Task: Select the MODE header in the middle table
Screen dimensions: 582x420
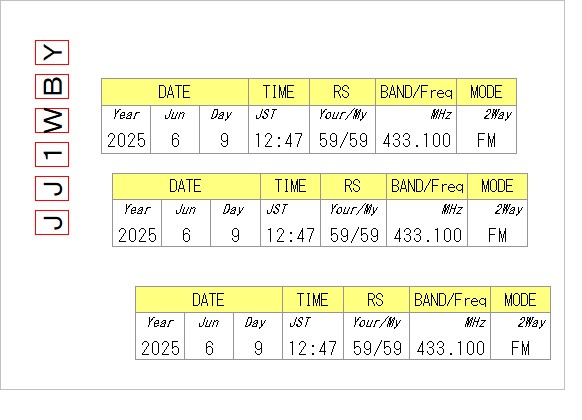Action: [497, 186]
